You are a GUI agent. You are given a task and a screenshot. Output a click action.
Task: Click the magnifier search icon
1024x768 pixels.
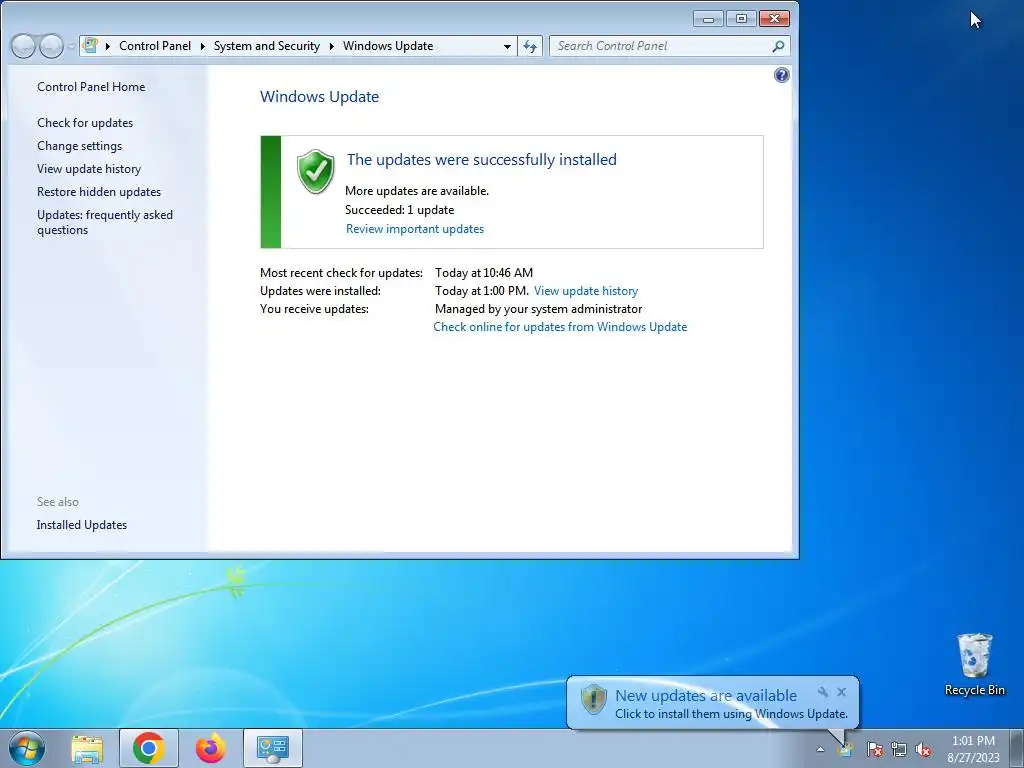click(778, 46)
